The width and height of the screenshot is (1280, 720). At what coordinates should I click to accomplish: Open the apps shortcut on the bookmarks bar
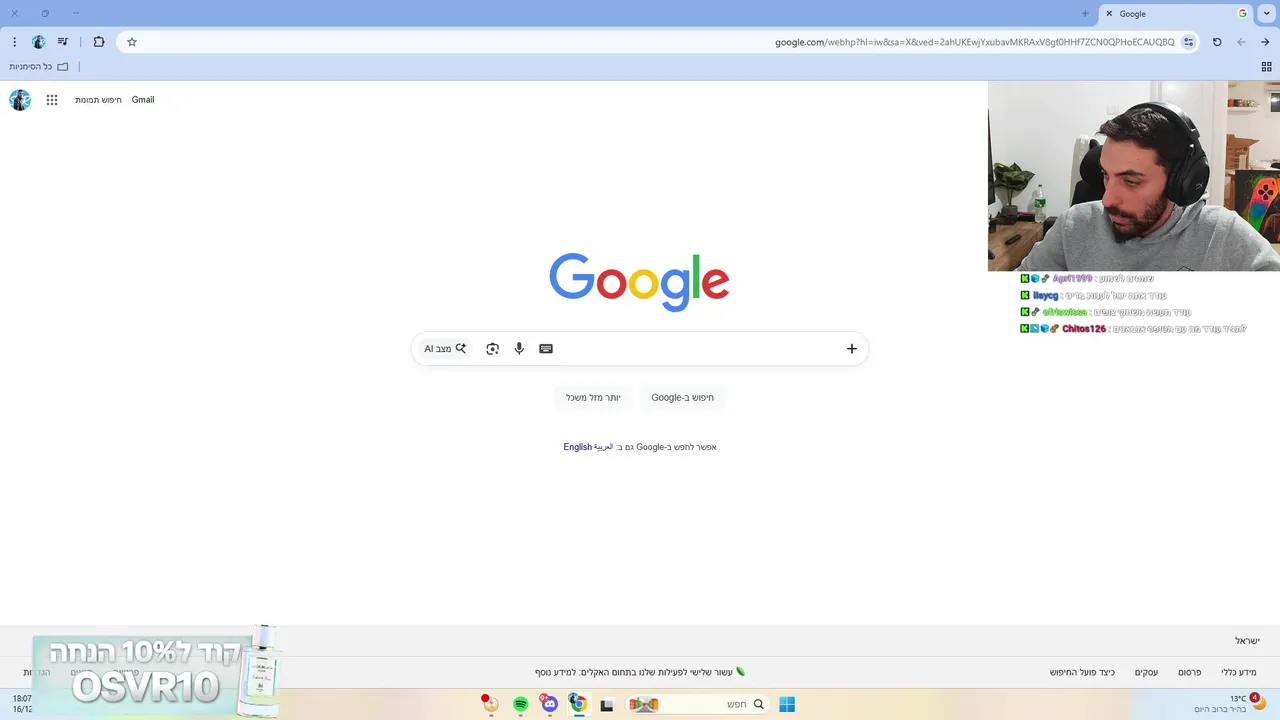[1266, 67]
